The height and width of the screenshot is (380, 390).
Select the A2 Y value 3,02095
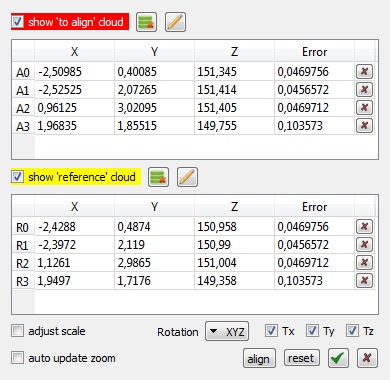pyautogui.click(x=154, y=107)
